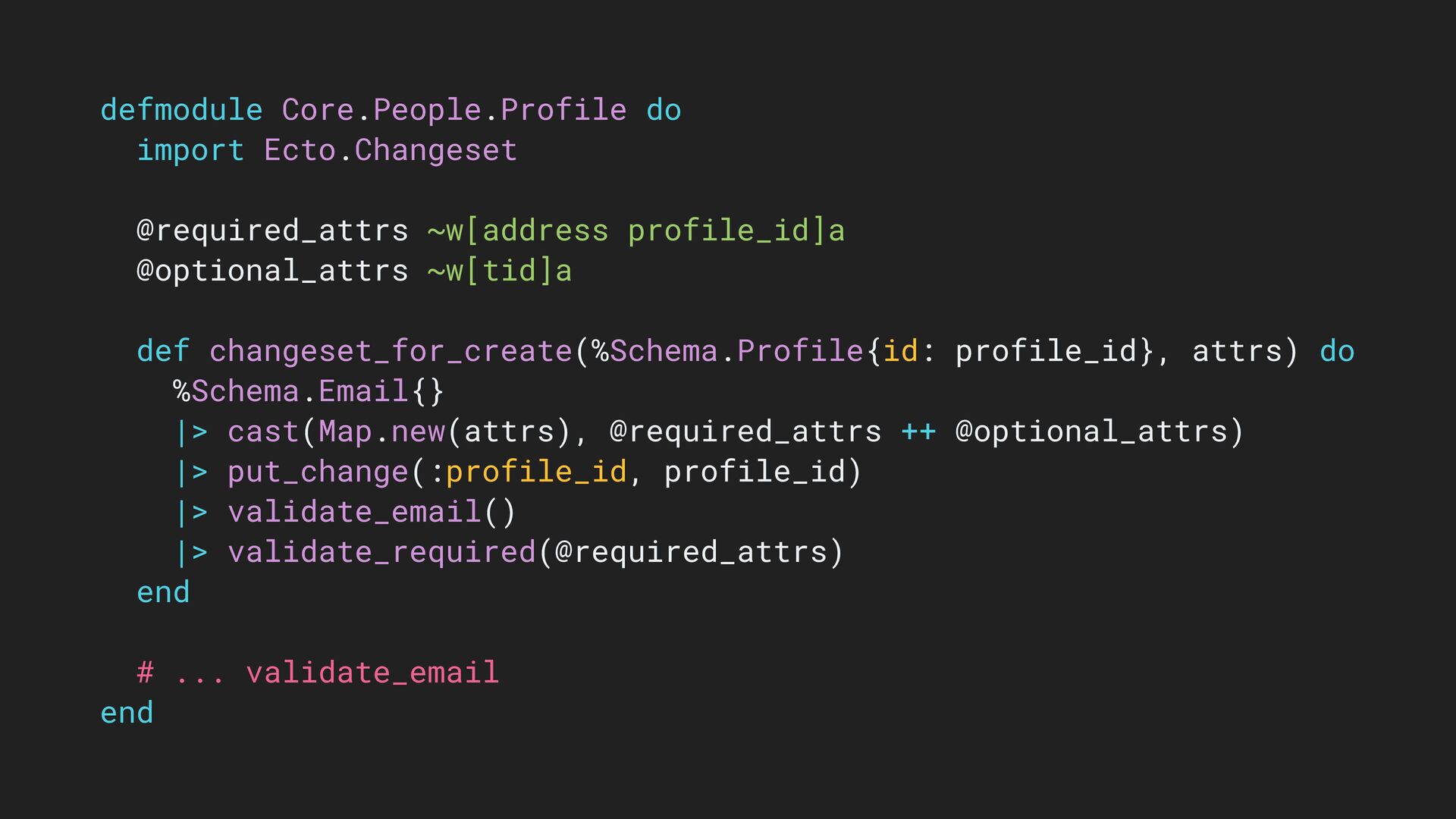The width and height of the screenshot is (1456, 819).
Task: Select the Core.People.Profile module name
Action: click(x=454, y=111)
